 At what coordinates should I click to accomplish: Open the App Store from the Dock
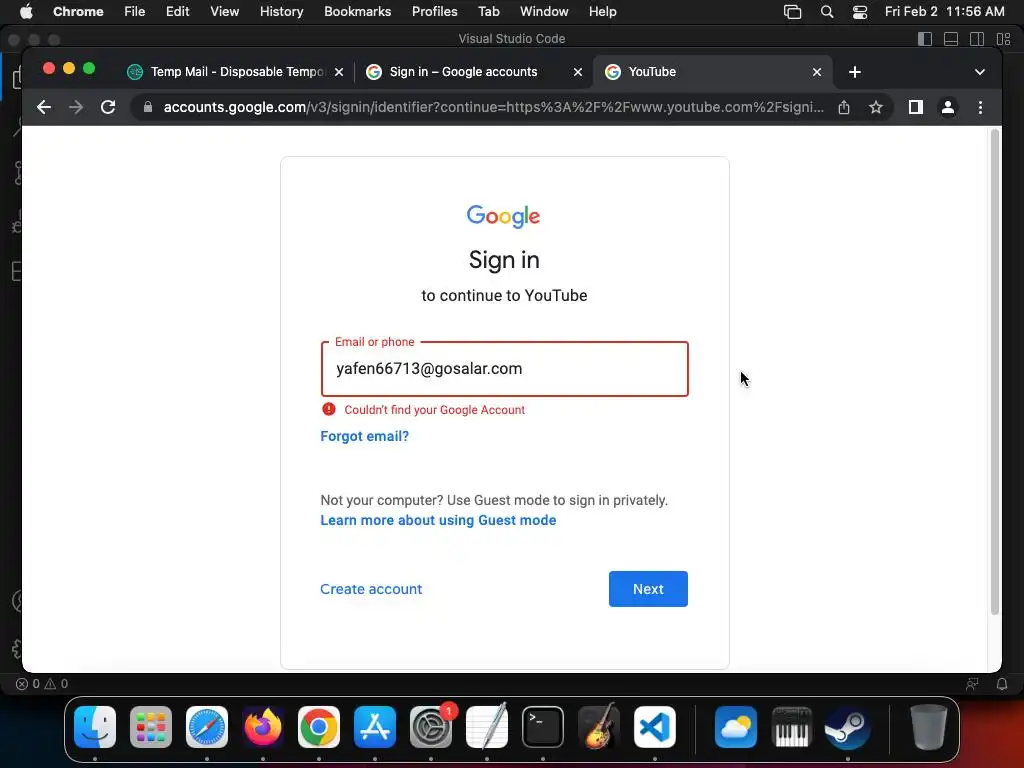click(375, 727)
